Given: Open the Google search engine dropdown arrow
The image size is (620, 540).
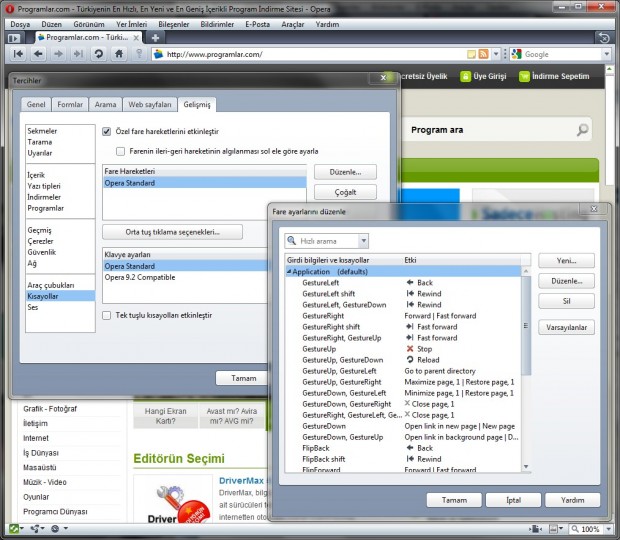Looking at the screenshot, I should [607, 54].
